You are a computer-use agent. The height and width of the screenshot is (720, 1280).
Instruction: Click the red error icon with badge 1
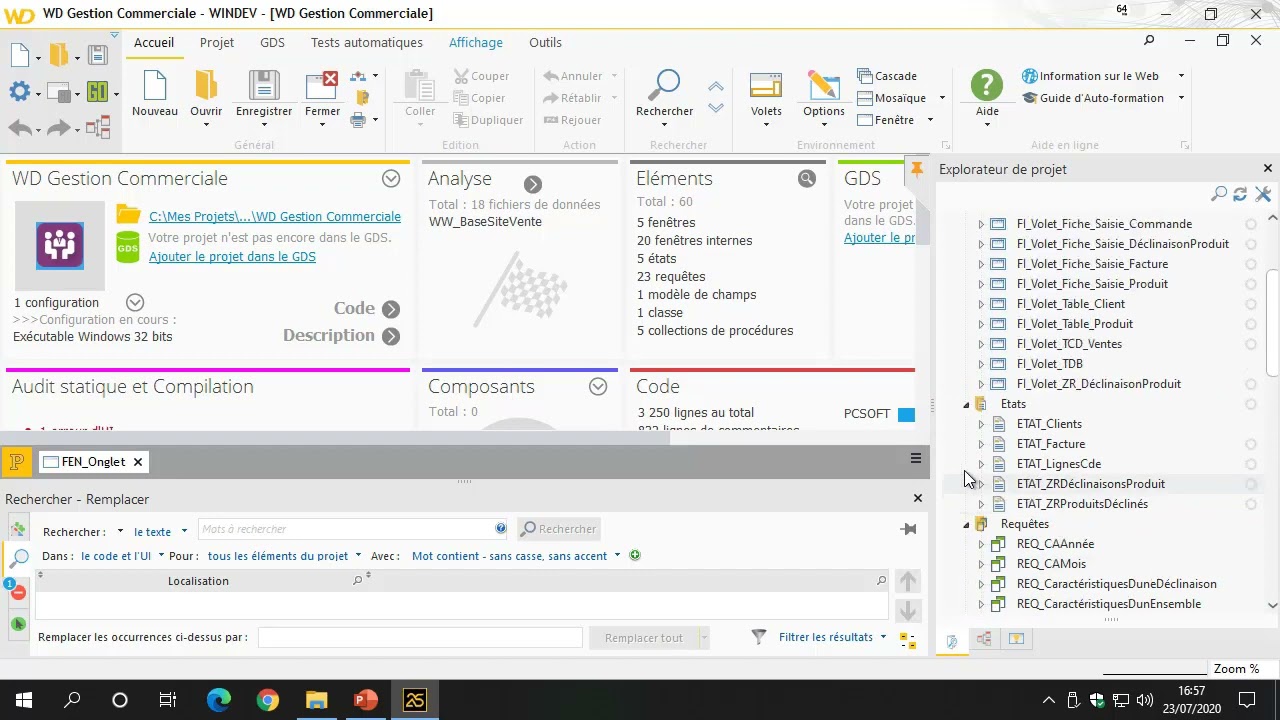(17, 591)
